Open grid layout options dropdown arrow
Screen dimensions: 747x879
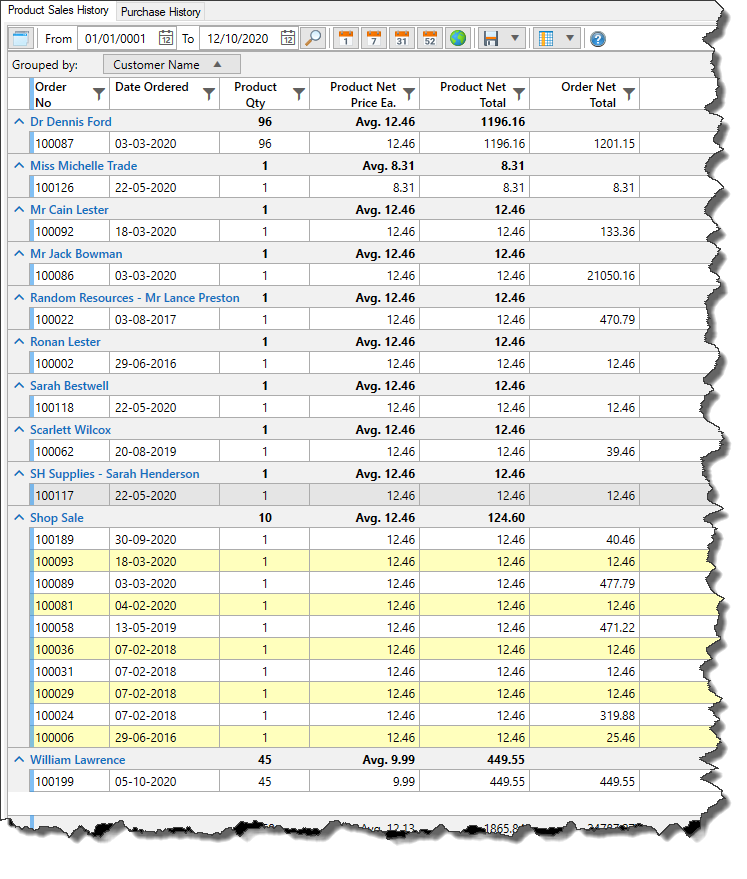pos(569,38)
